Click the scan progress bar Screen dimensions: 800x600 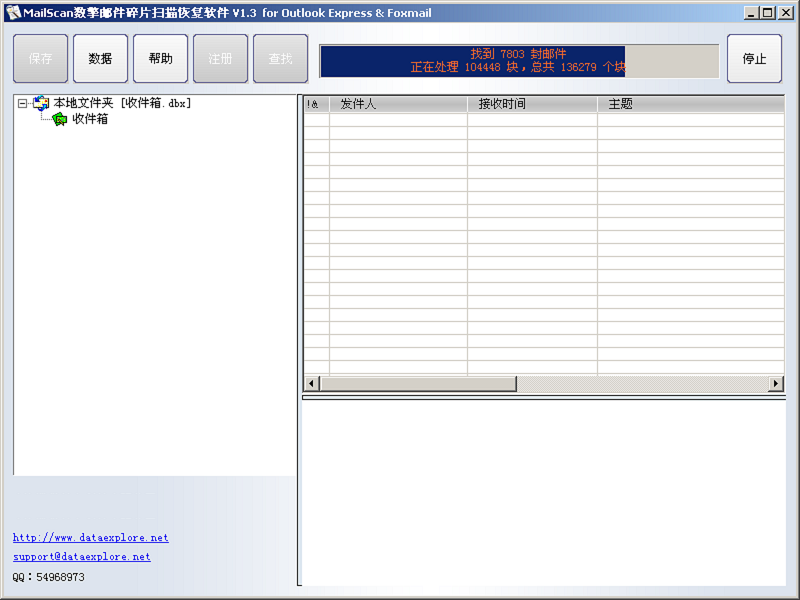[519, 61]
